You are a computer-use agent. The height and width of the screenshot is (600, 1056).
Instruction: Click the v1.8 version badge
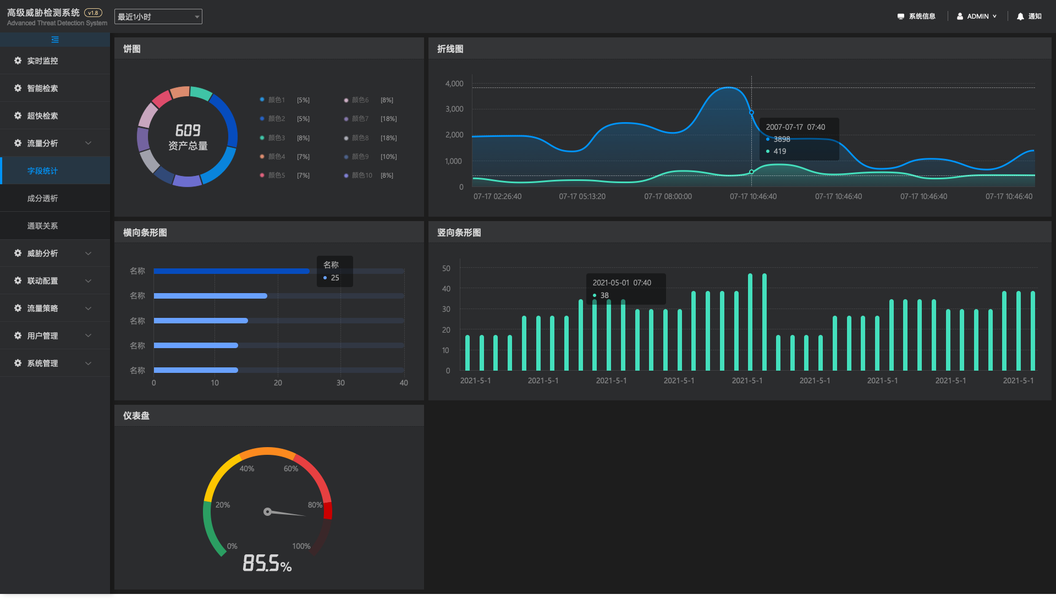tap(93, 12)
